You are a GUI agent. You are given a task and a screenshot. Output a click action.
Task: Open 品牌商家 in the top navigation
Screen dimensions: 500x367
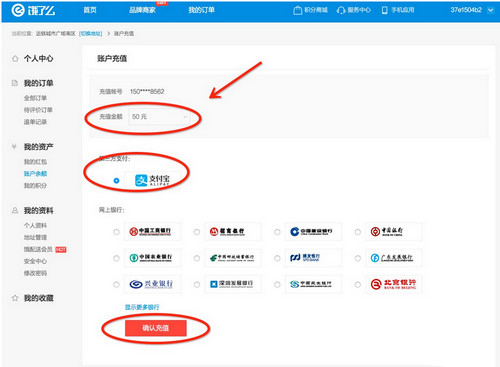[x=142, y=10]
